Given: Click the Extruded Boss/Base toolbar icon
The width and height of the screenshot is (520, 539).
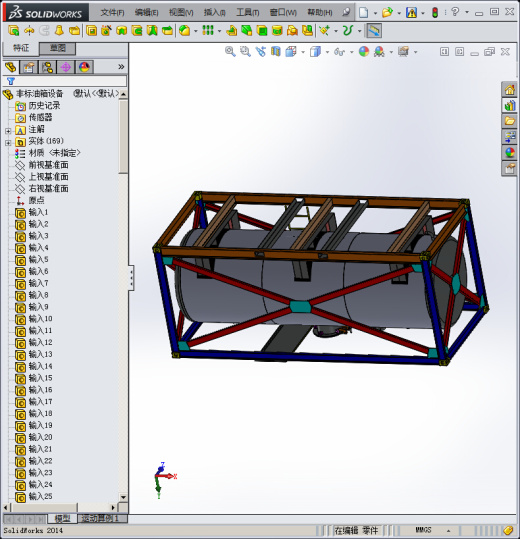Looking at the screenshot, I should click(13, 31).
